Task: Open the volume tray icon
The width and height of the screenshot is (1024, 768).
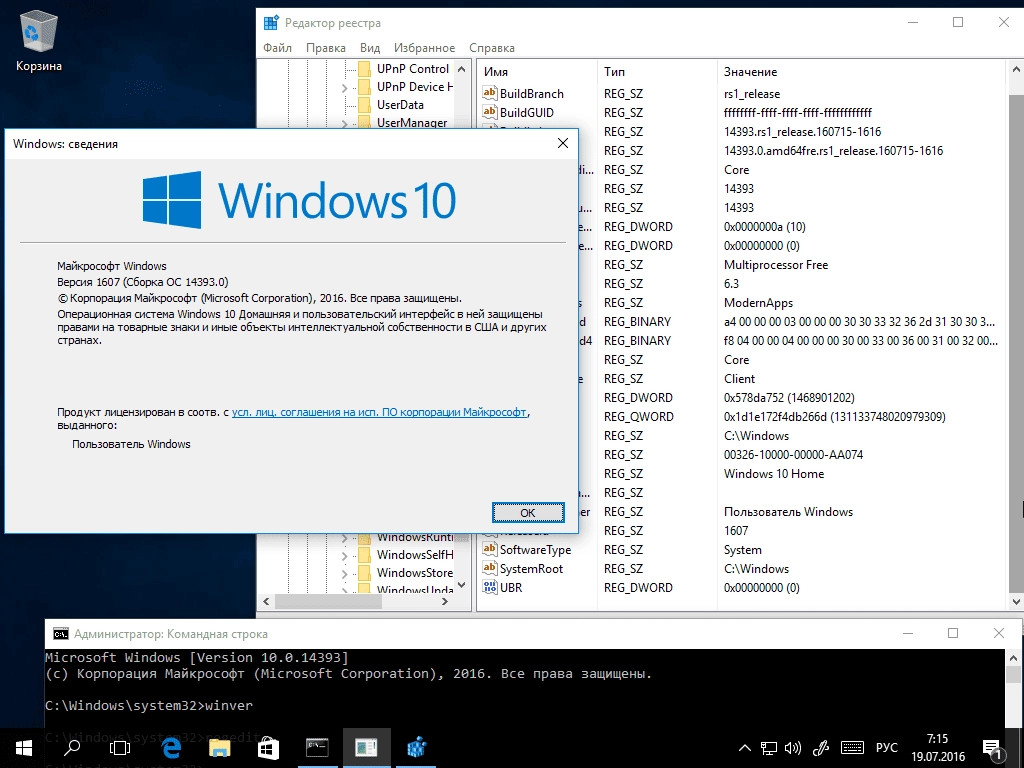Action: point(793,748)
